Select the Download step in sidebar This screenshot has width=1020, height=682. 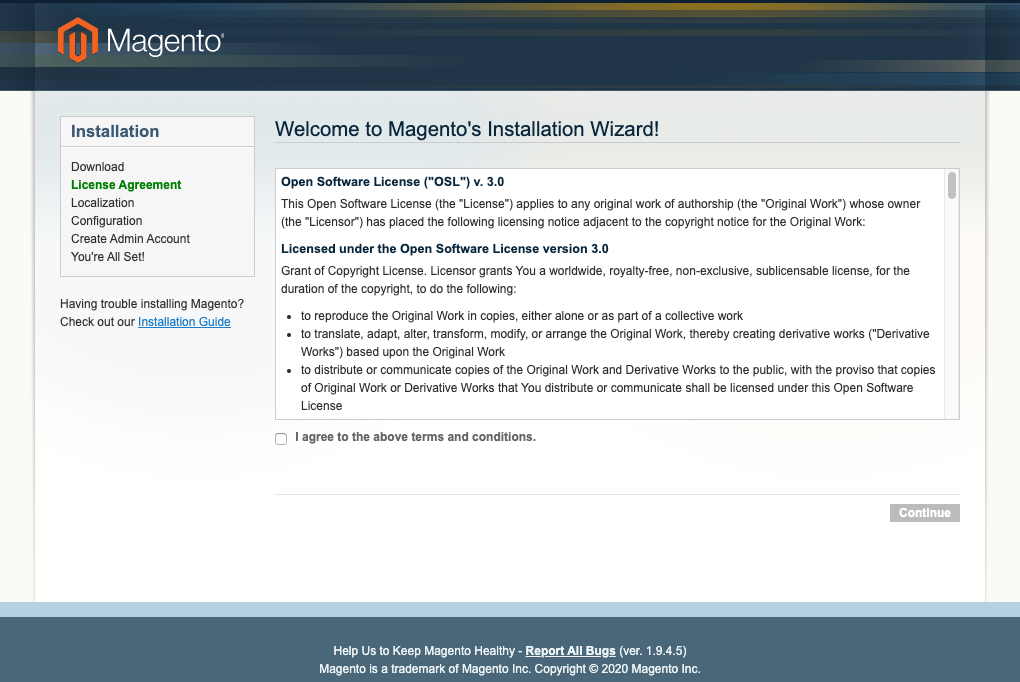coord(98,167)
